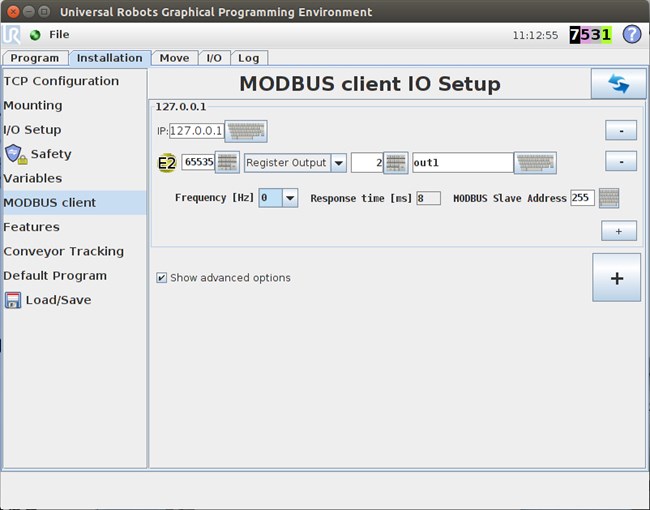Switch to the Program tab
650x510 pixels.
(x=35, y=58)
